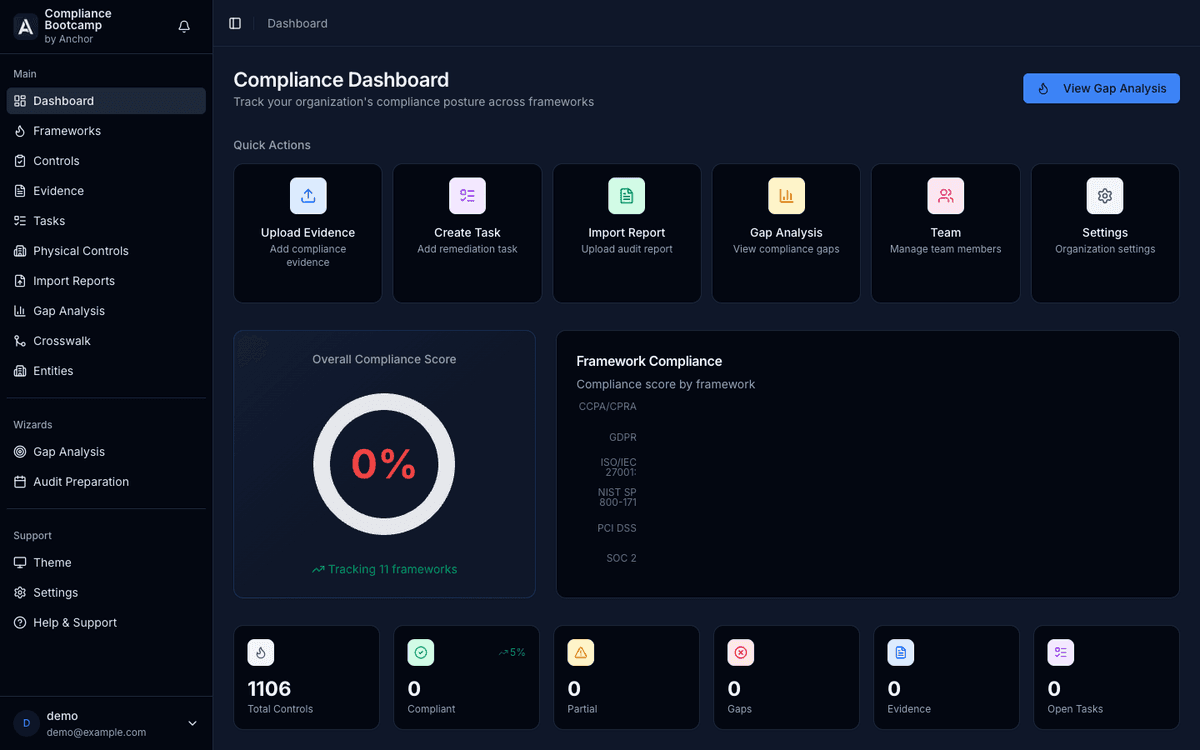Click the Dashboard grid icon in sidebar
Viewport: 1200px width, 750px height.
(x=20, y=101)
